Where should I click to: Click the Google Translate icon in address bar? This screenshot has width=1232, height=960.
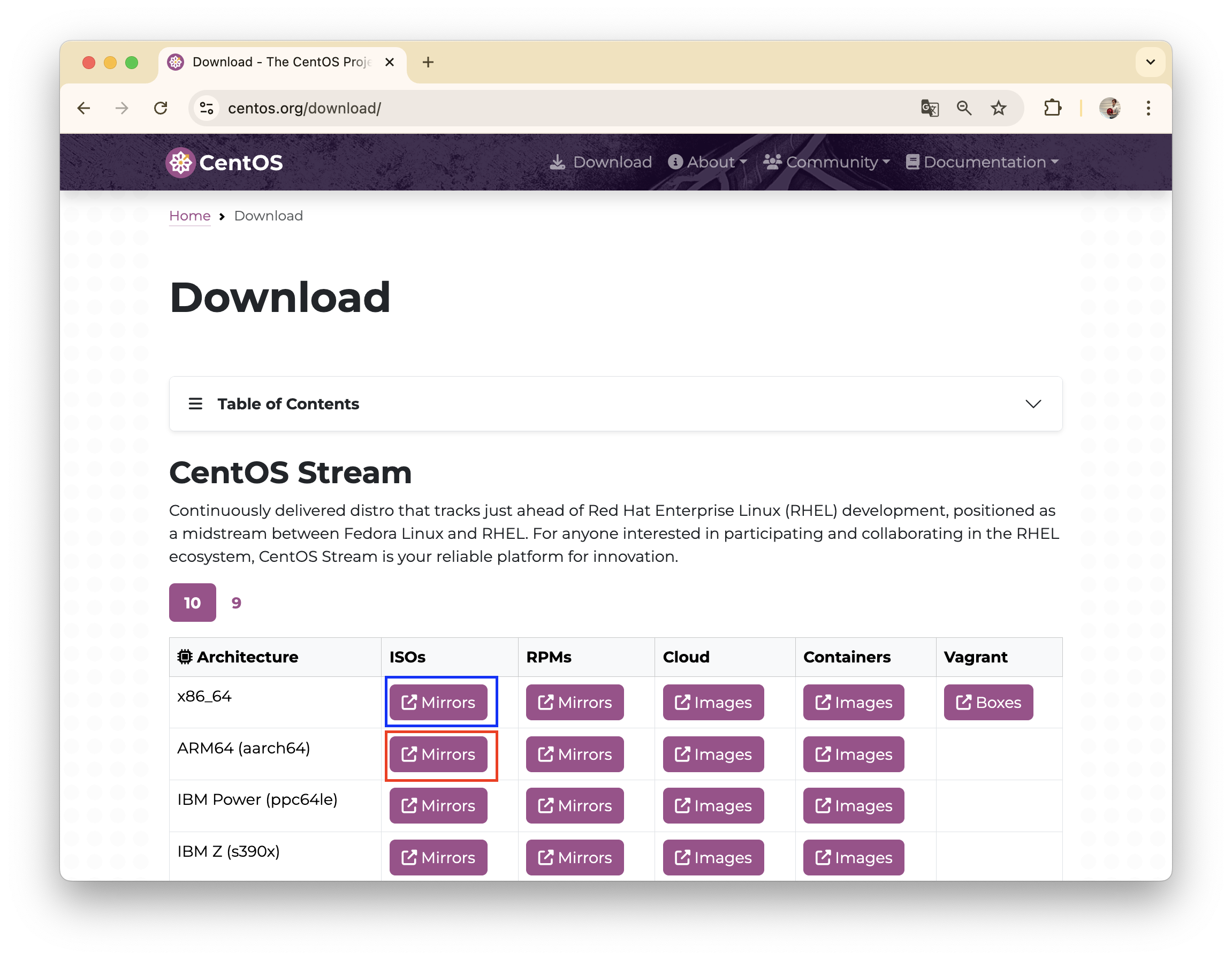tap(929, 108)
